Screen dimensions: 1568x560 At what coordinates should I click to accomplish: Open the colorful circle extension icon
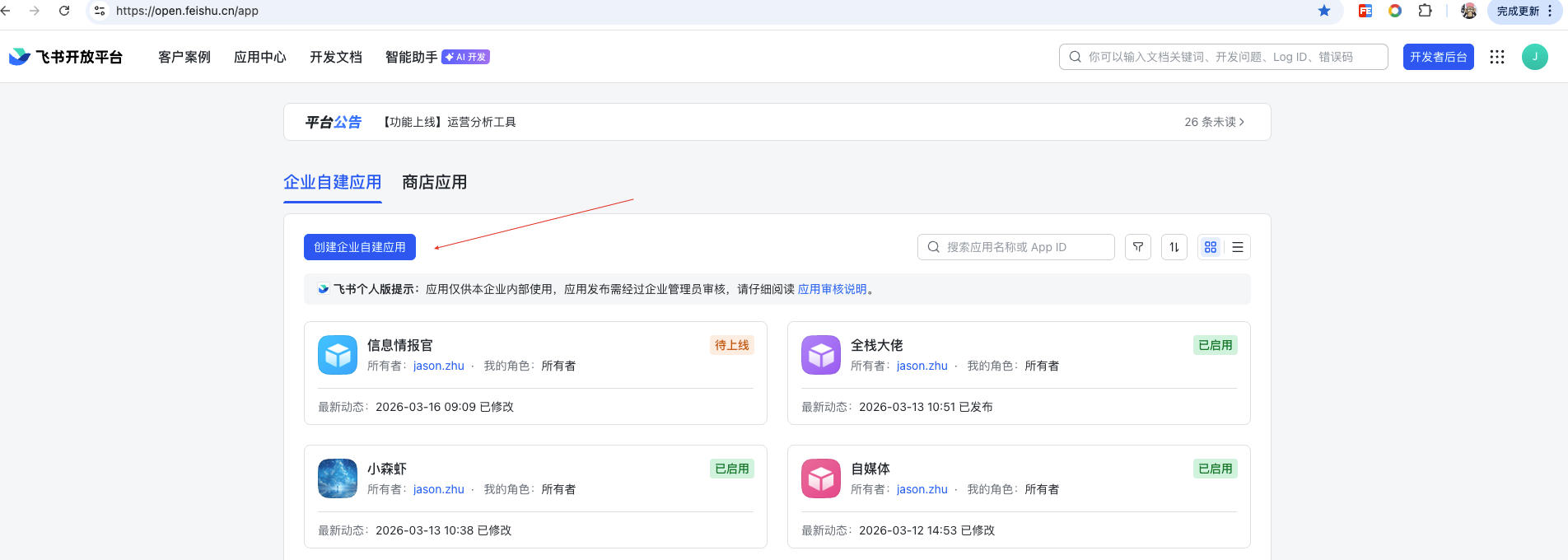(x=1395, y=11)
